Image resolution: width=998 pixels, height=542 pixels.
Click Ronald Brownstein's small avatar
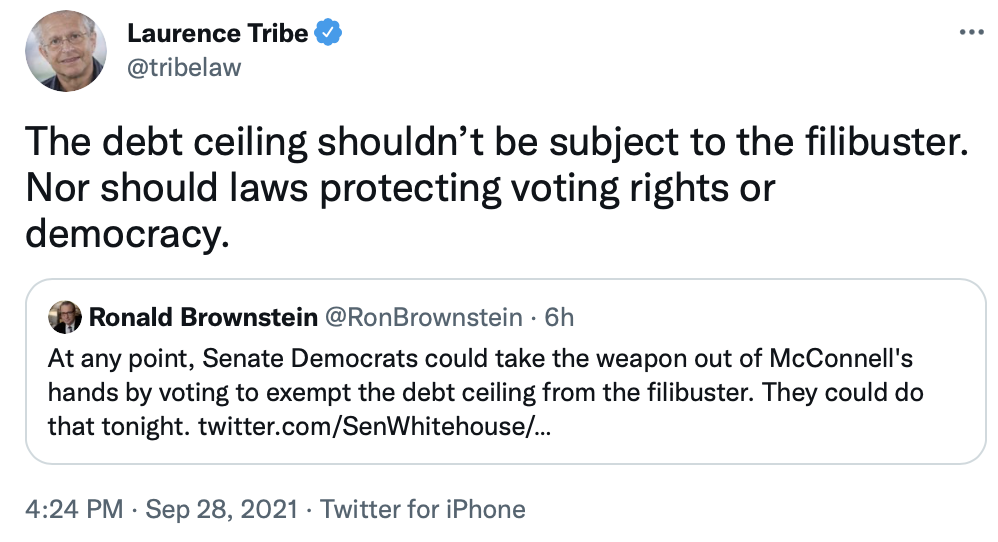(x=64, y=317)
